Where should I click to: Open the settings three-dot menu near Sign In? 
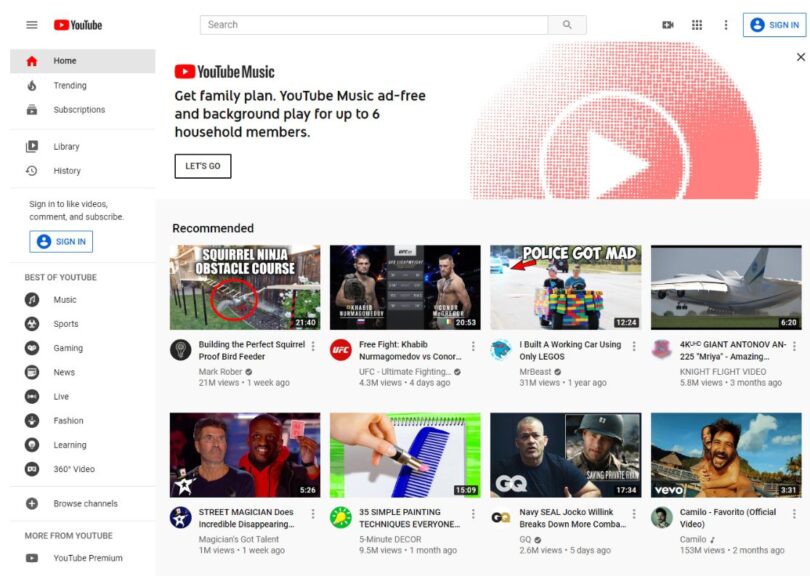726,23
